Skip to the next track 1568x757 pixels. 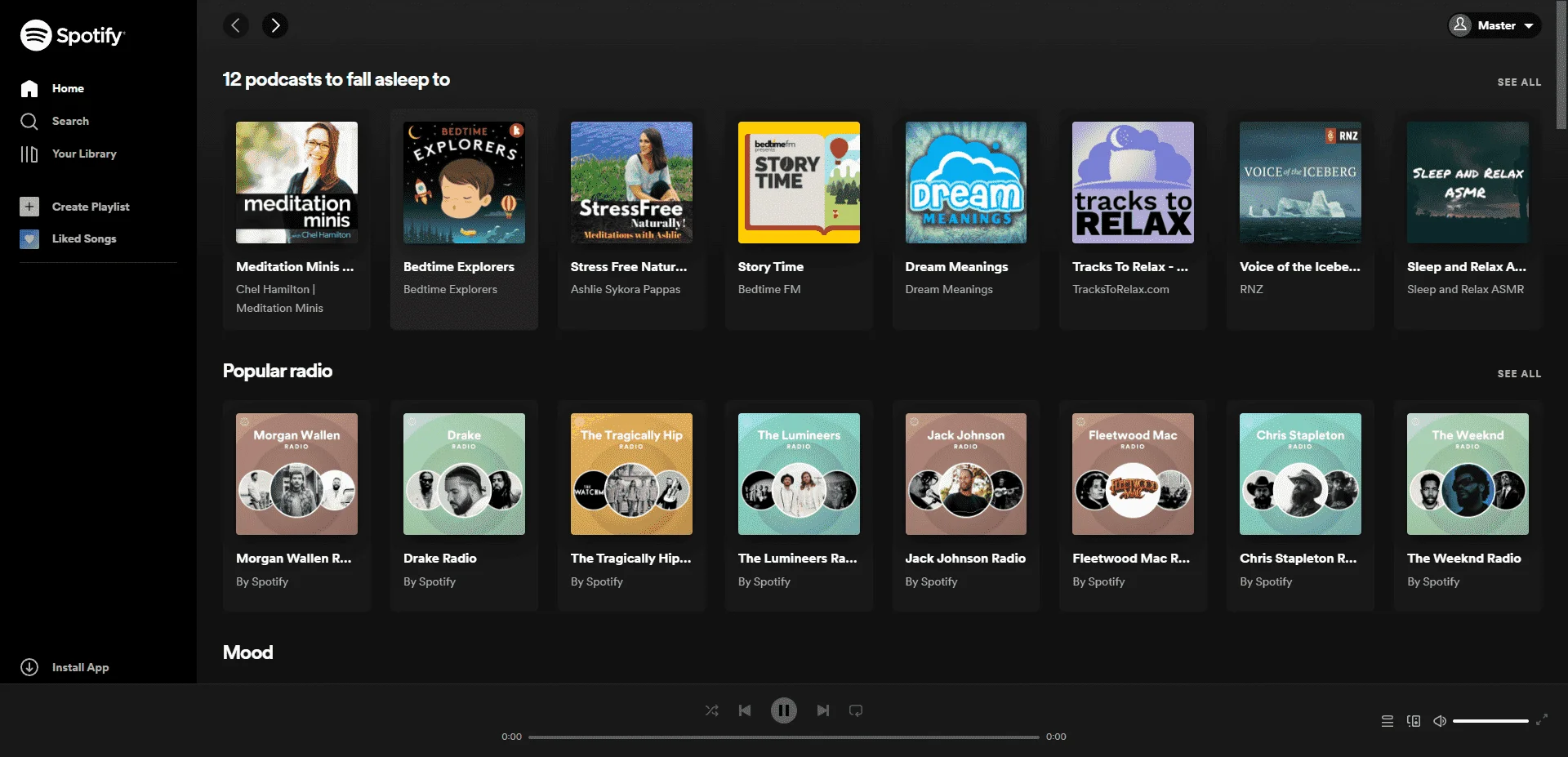(x=823, y=710)
